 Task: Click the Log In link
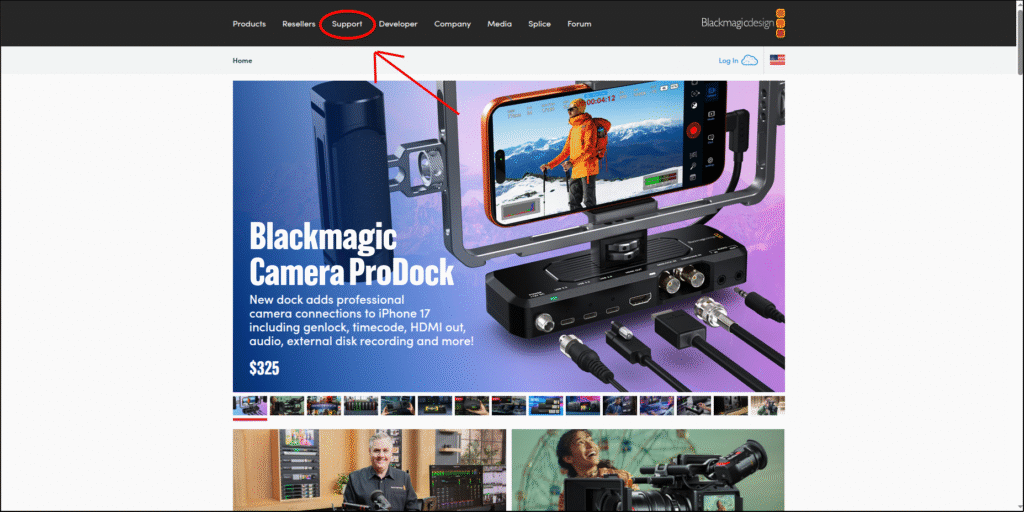(x=728, y=60)
